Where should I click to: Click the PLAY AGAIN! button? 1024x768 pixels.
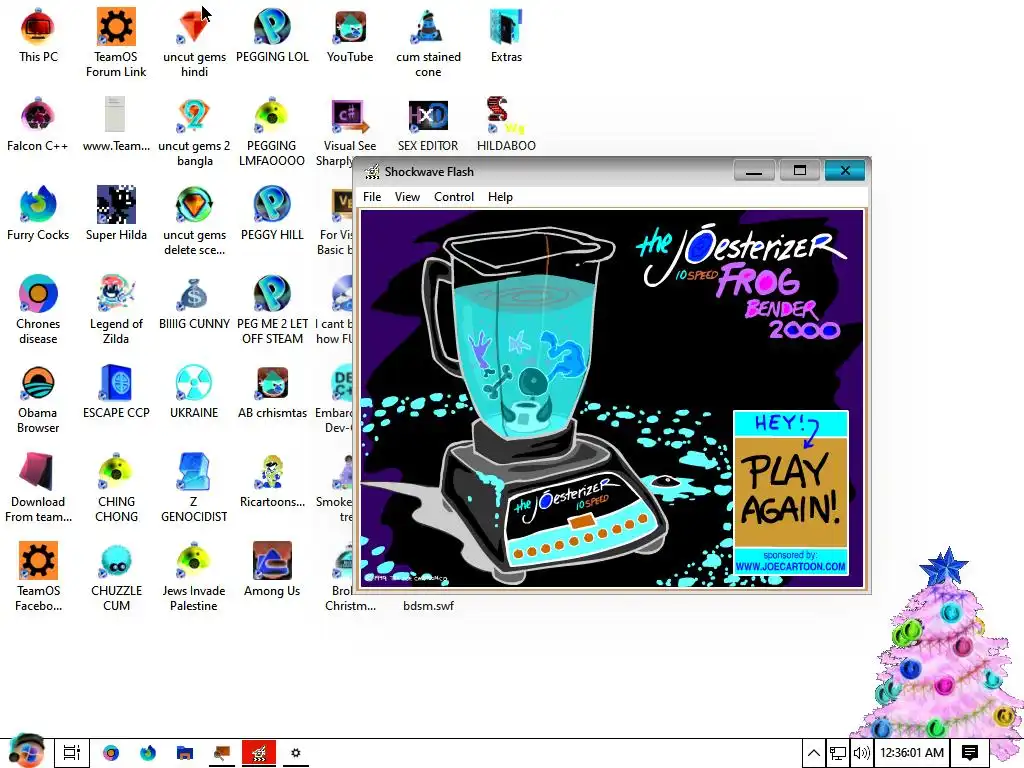pyautogui.click(x=791, y=492)
